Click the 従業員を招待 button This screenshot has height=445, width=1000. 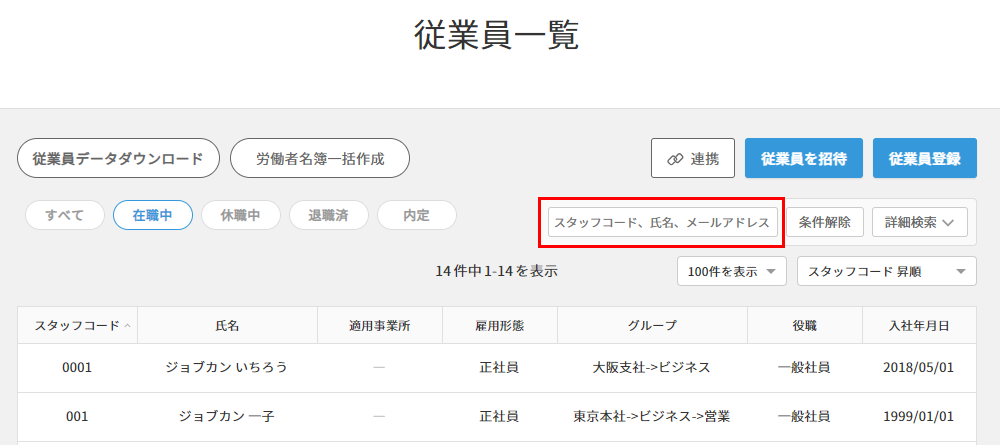pyautogui.click(x=804, y=158)
